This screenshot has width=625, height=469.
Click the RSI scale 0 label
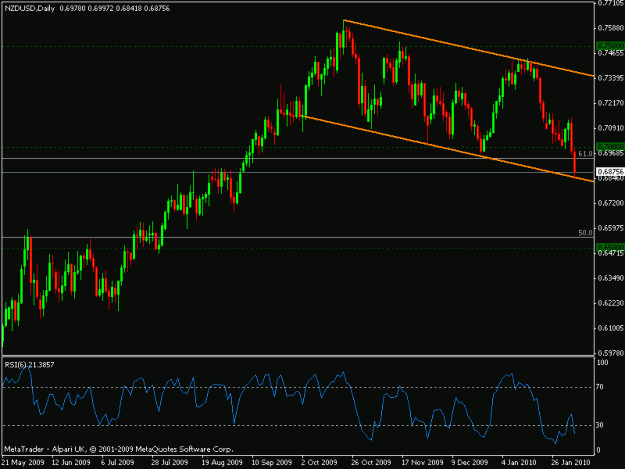598,450
